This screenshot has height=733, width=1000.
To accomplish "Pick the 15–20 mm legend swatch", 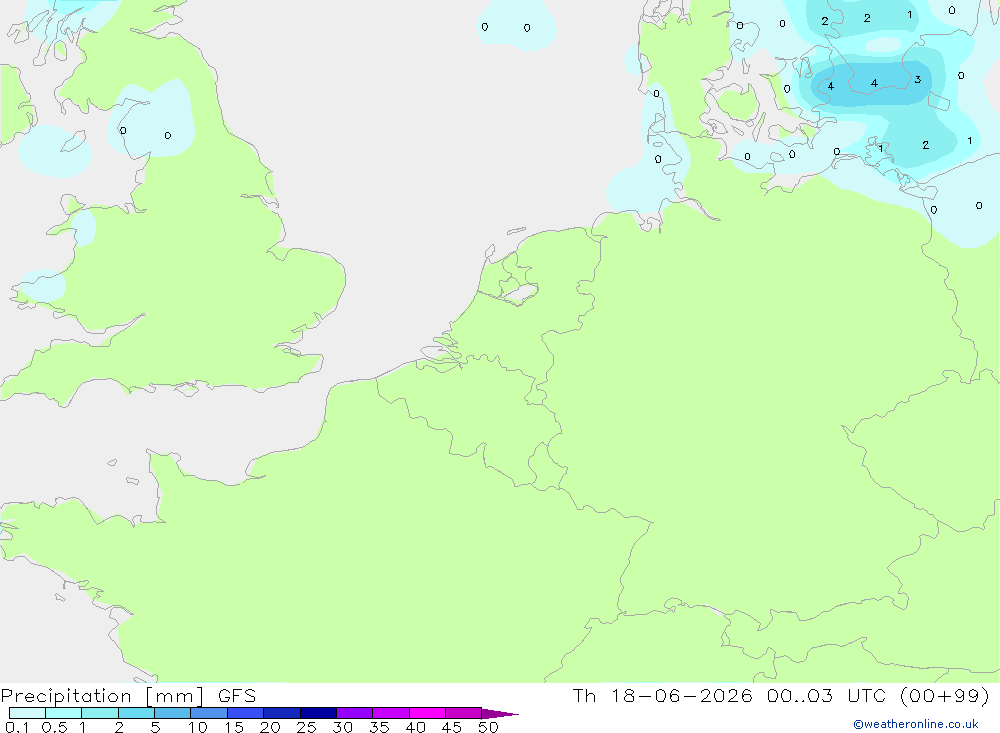I will click(246, 713).
